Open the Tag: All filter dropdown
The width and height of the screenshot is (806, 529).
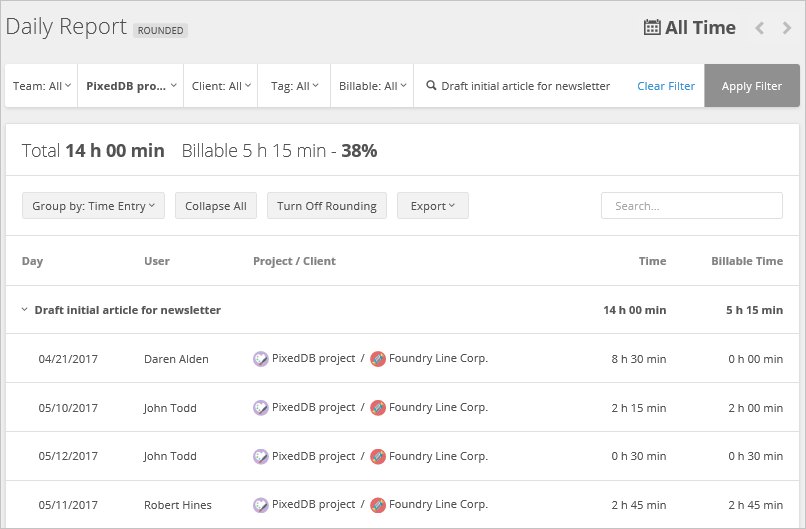pyautogui.click(x=295, y=86)
